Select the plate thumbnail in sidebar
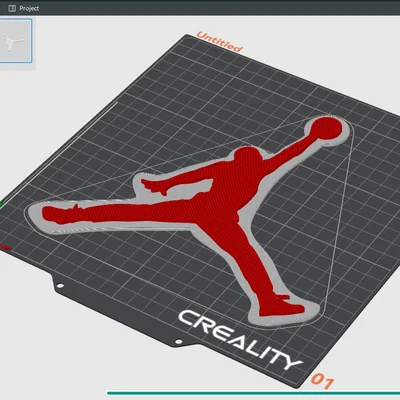The width and height of the screenshot is (400, 400). coord(15,41)
